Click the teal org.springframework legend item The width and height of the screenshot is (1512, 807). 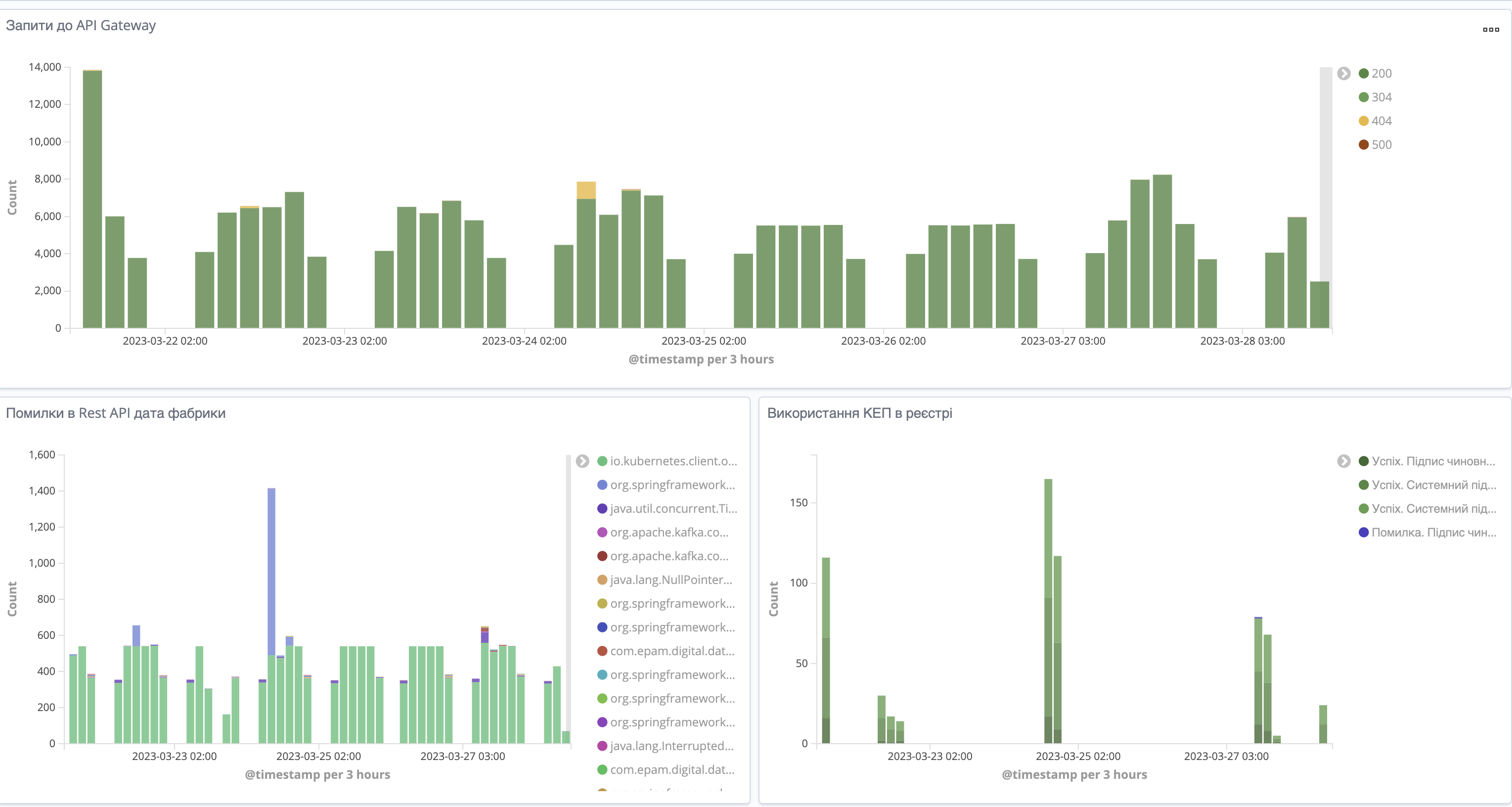coord(666,675)
